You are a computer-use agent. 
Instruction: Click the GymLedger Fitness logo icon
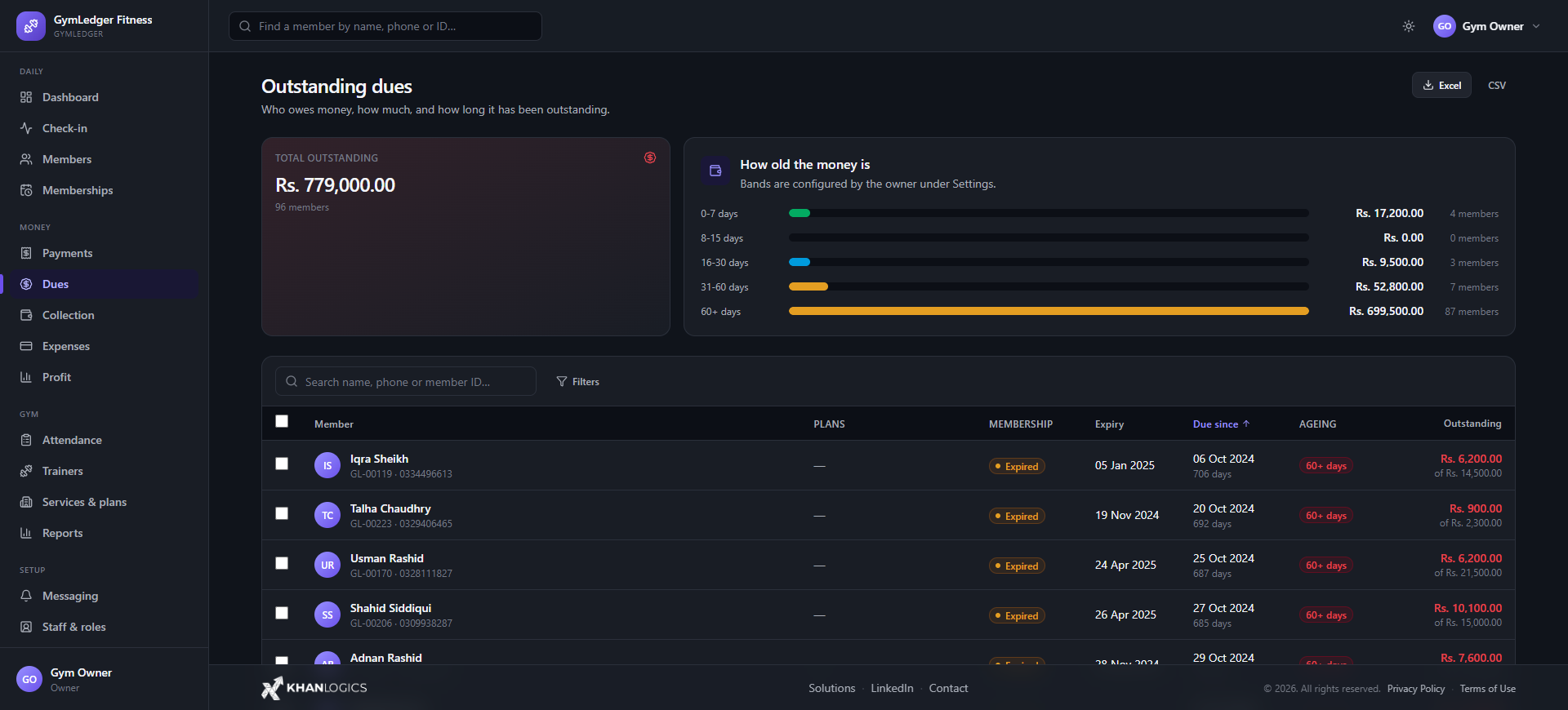(31, 26)
